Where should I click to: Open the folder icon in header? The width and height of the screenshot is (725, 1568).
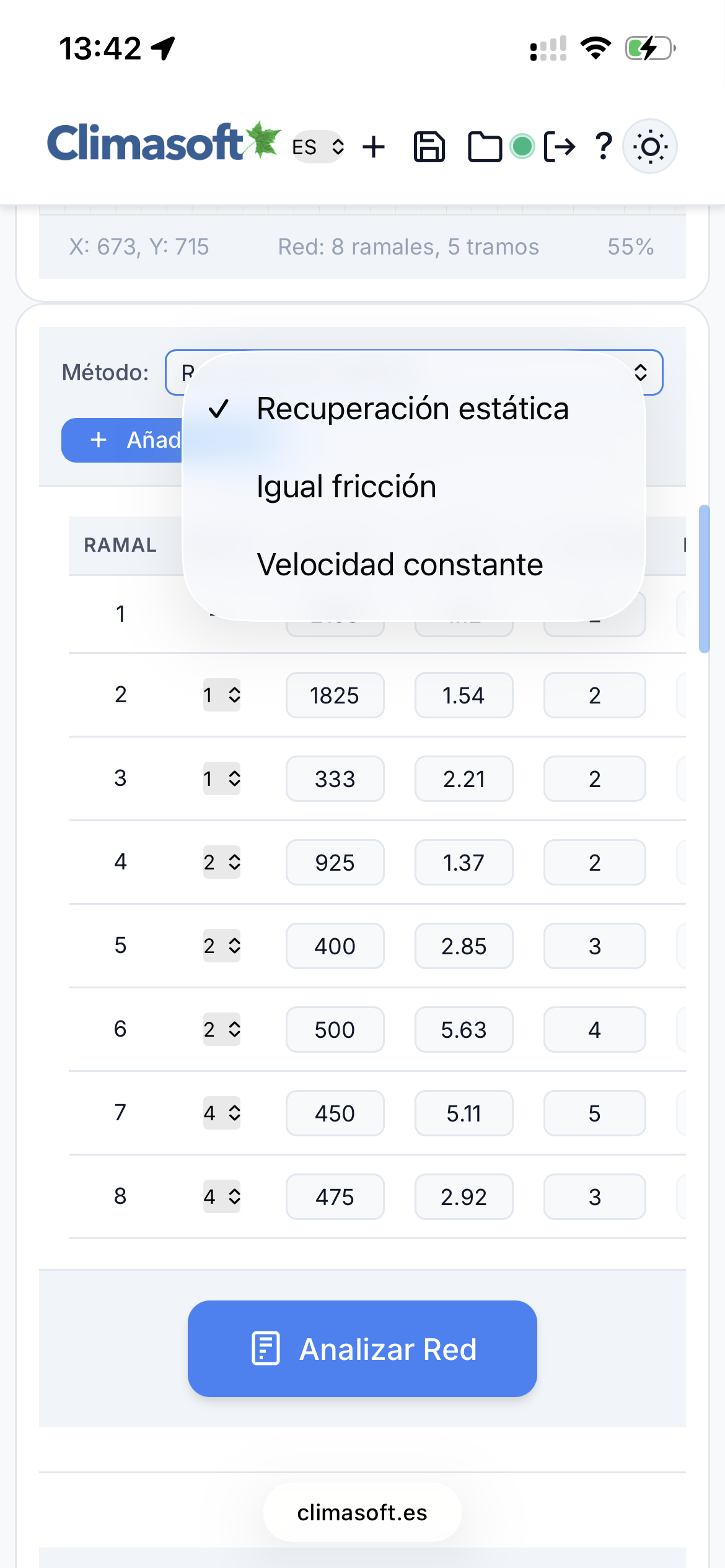484,147
